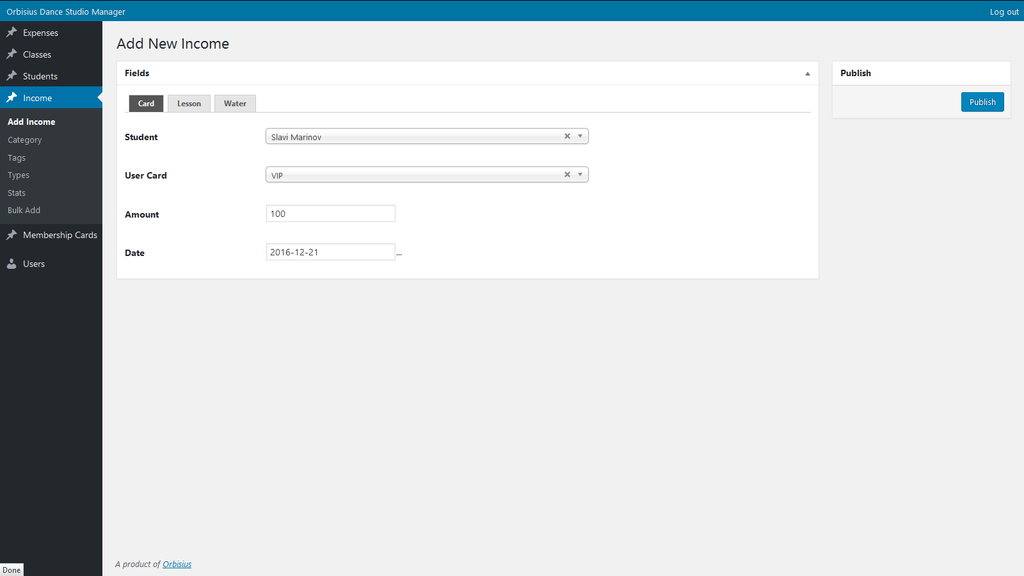Clear the selected VIP user card
The width and height of the screenshot is (1024, 576).
pos(567,174)
